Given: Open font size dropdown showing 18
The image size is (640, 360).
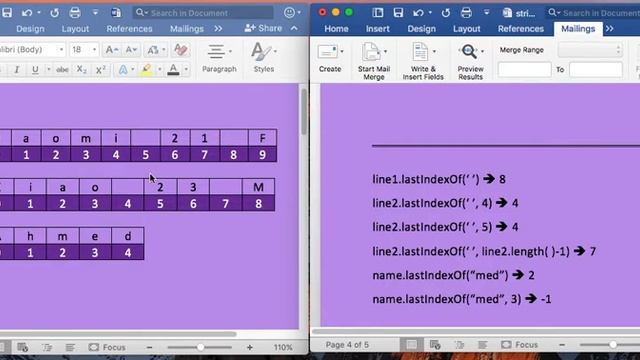Looking at the screenshot, I should point(94,50).
